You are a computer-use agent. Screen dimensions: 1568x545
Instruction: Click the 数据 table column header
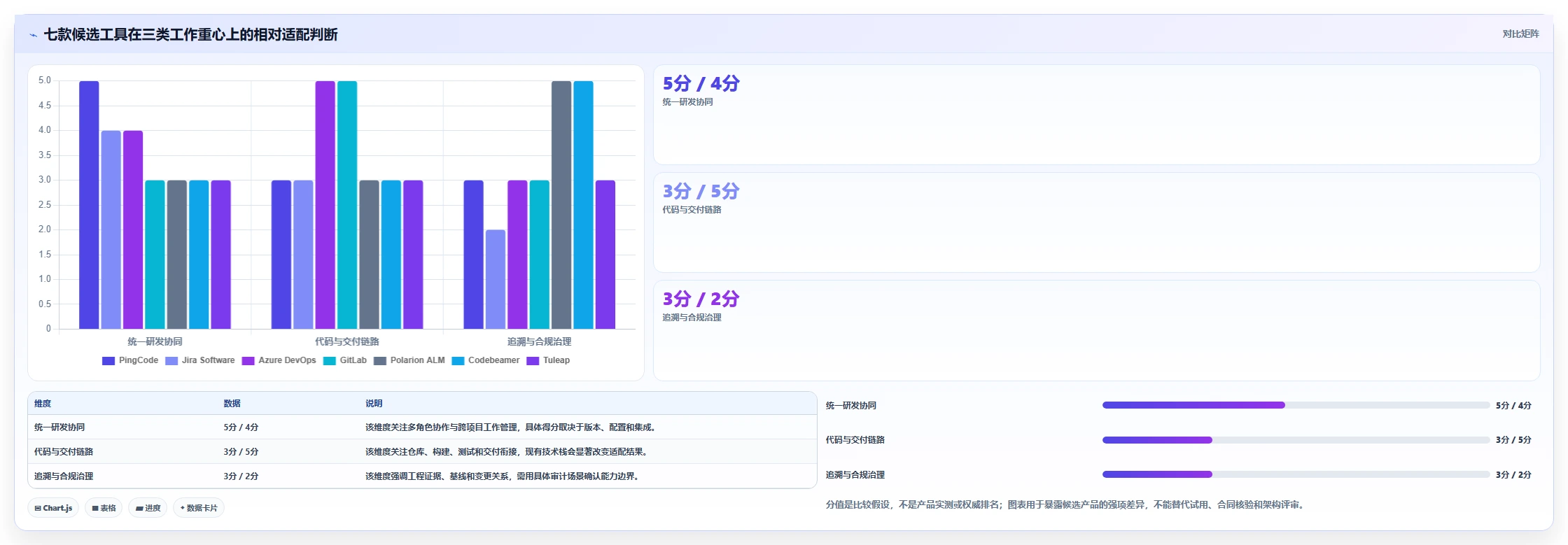pyautogui.click(x=232, y=404)
